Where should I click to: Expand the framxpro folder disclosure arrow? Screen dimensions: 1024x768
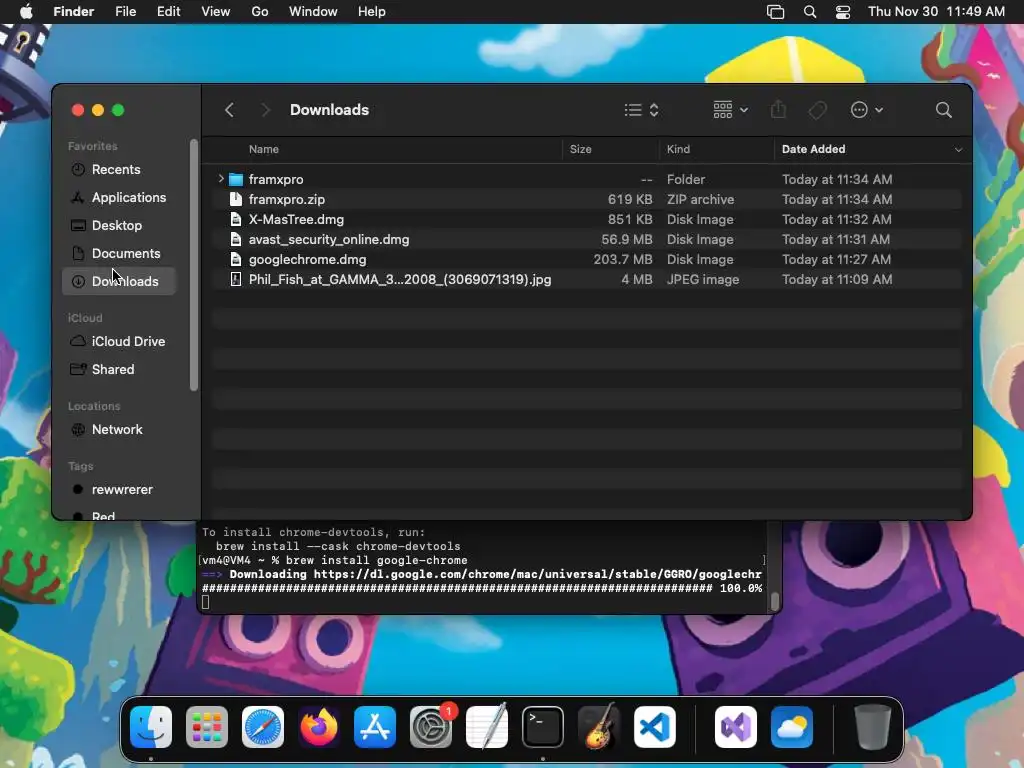(x=221, y=178)
